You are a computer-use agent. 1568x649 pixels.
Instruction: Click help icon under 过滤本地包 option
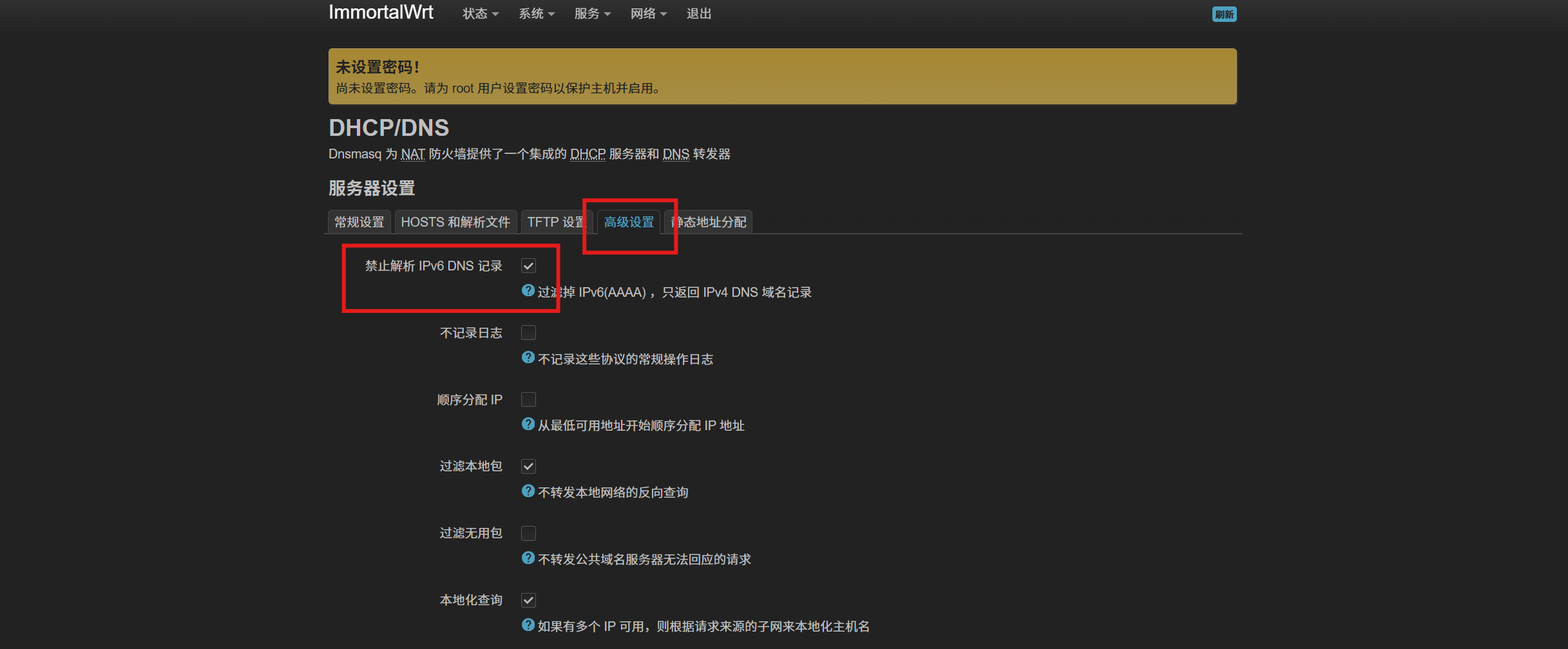[528, 491]
